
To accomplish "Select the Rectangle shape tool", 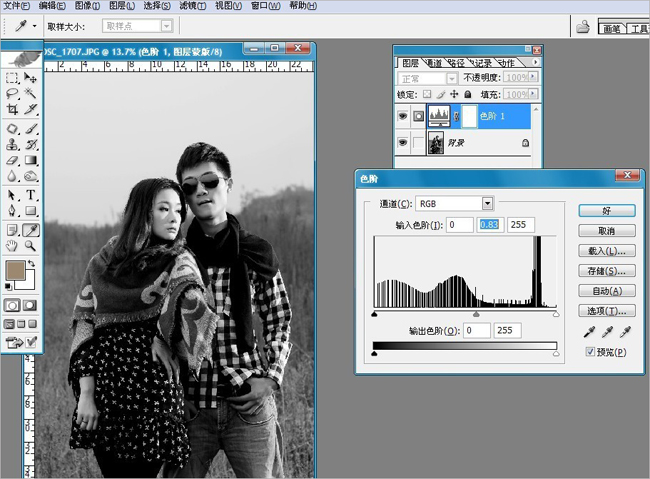I will tap(30, 211).
